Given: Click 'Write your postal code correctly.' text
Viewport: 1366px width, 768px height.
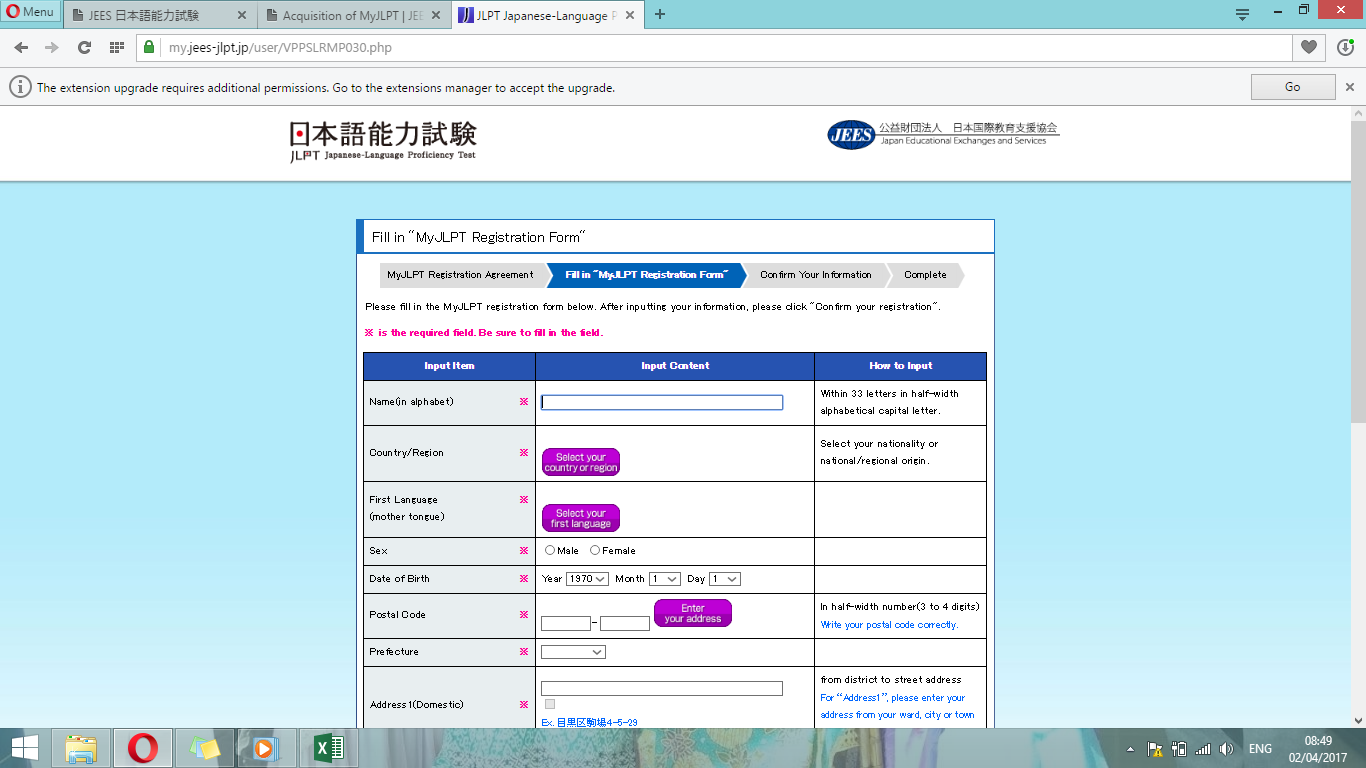Looking at the screenshot, I should coord(889,625).
